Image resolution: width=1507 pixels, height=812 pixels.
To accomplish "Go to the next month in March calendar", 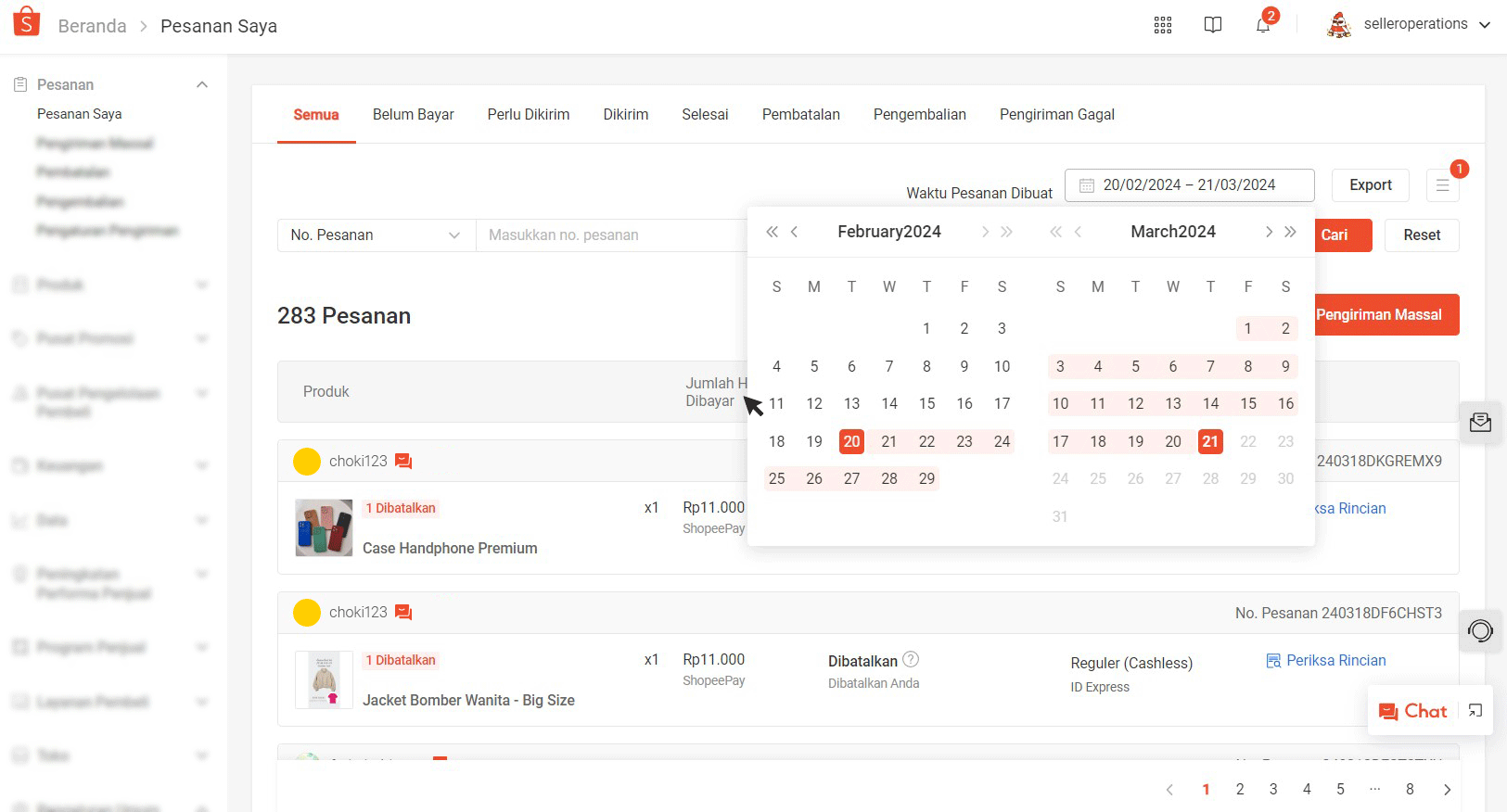I will point(1269,232).
